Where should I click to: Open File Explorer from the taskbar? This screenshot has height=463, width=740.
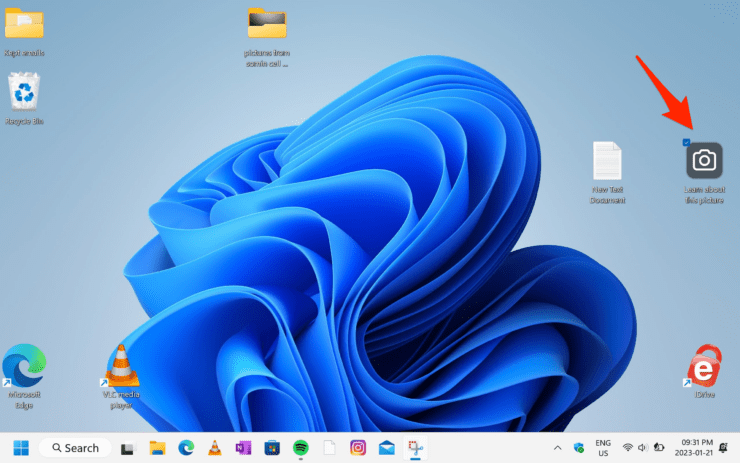[x=157, y=447]
